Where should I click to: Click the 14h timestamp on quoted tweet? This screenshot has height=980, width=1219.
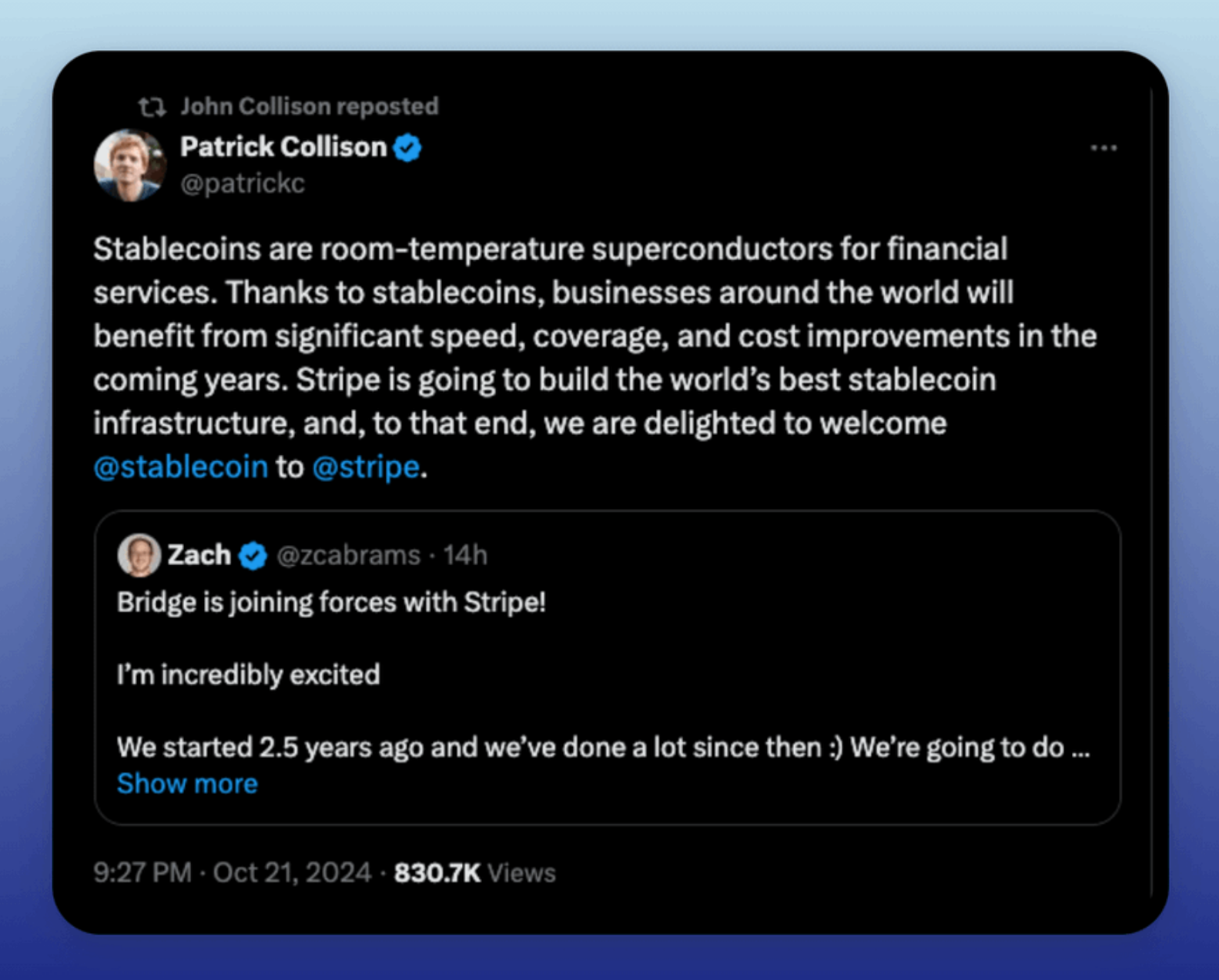point(465,555)
